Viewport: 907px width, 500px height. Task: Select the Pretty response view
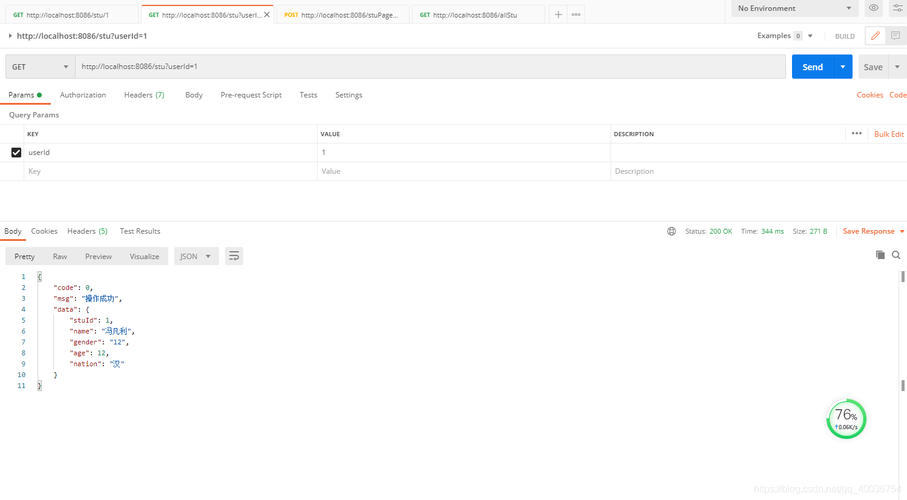[24, 256]
